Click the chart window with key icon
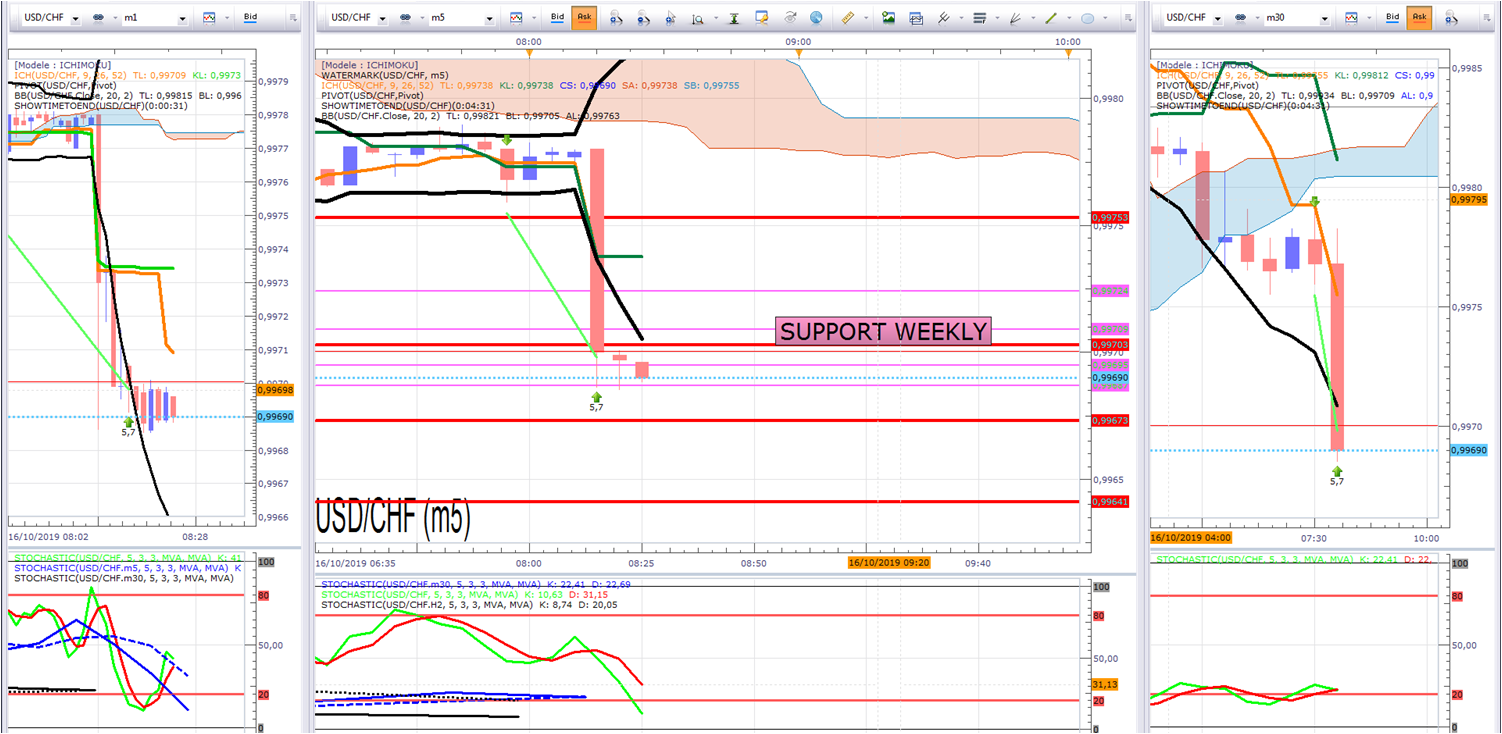The height and width of the screenshot is (734, 1502). 763,18
